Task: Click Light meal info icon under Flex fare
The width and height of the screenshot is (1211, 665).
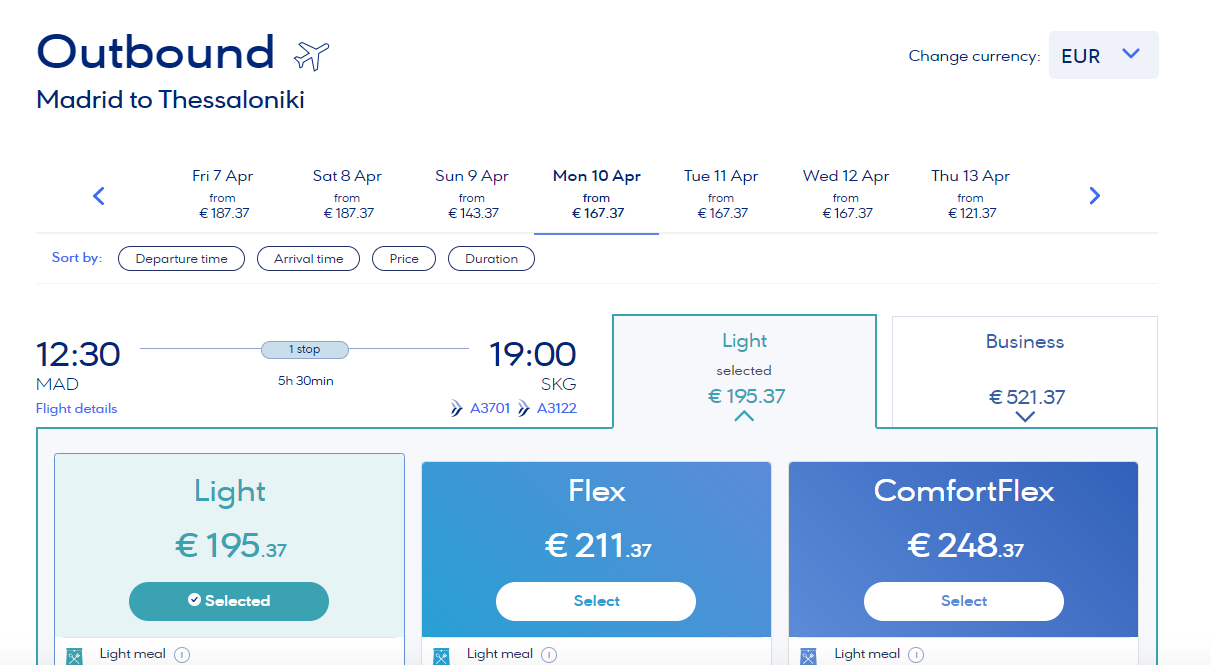Action: tap(549, 655)
